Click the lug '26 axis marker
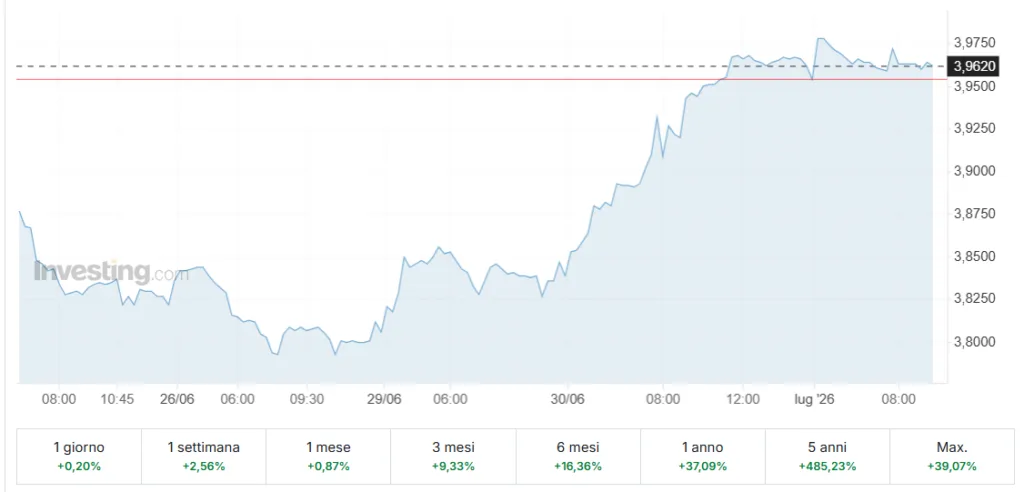This screenshot has height=492, width=1024. point(810,399)
